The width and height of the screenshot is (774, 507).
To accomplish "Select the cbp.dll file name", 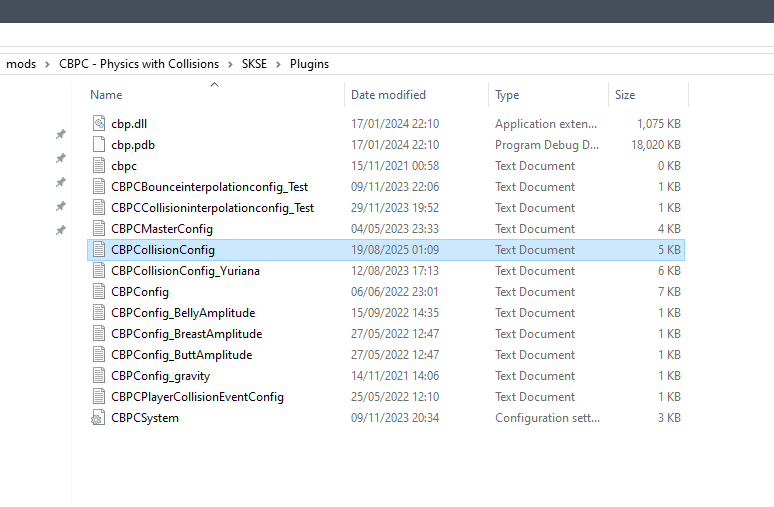I will (129, 124).
